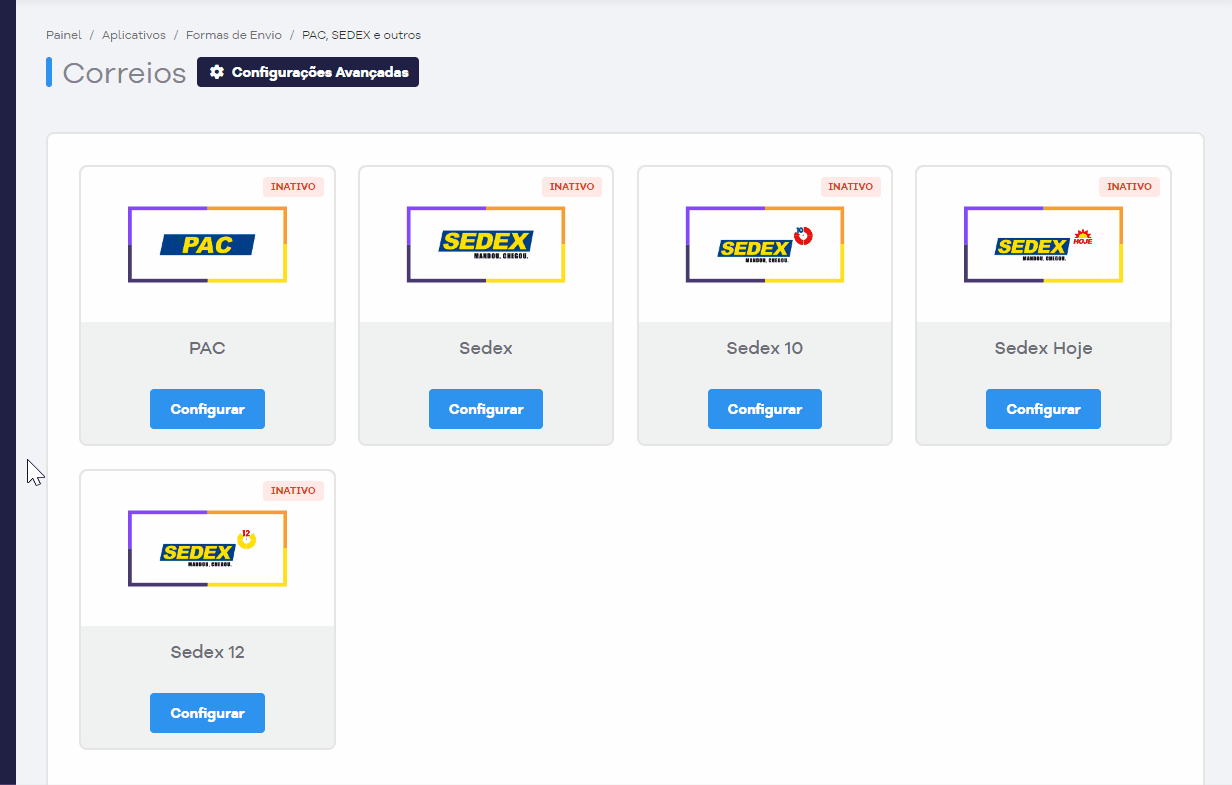Configure the Sedex Hoje shipping method
The height and width of the screenshot is (785, 1232).
click(x=1043, y=409)
